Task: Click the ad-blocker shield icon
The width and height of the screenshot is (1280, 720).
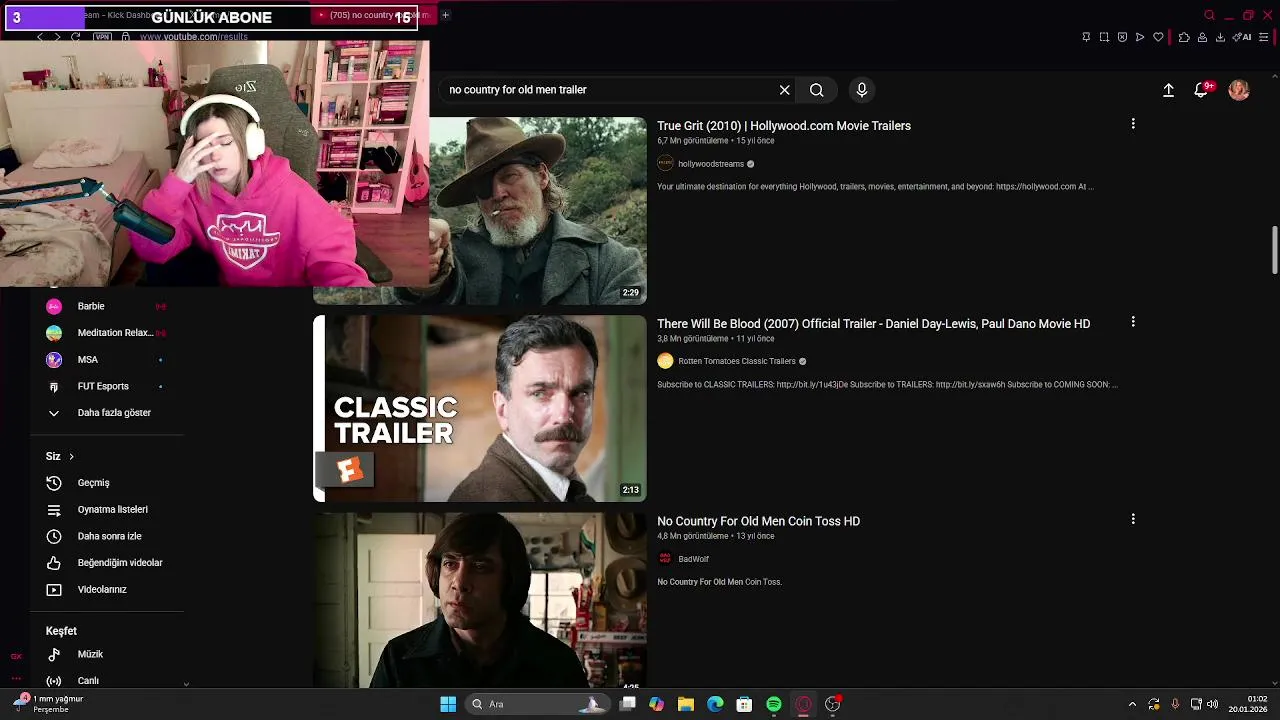Action: tap(1122, 37)
